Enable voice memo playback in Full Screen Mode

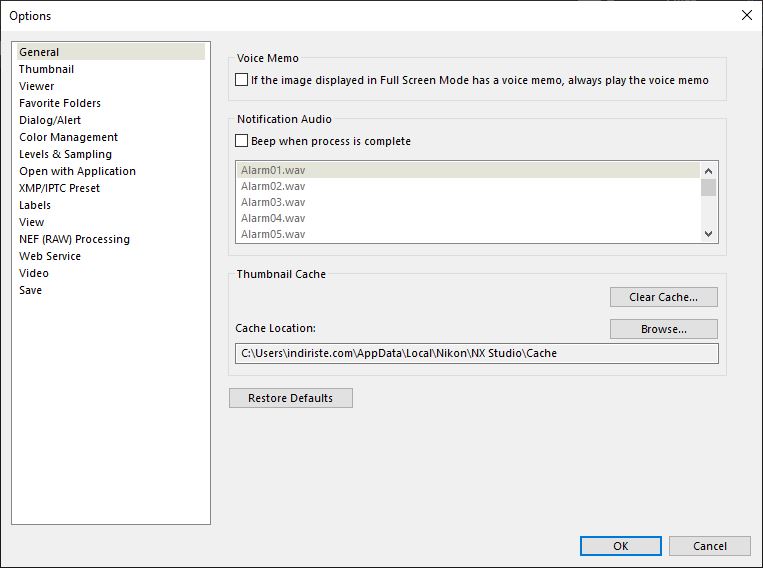click(x=241, y=80)
